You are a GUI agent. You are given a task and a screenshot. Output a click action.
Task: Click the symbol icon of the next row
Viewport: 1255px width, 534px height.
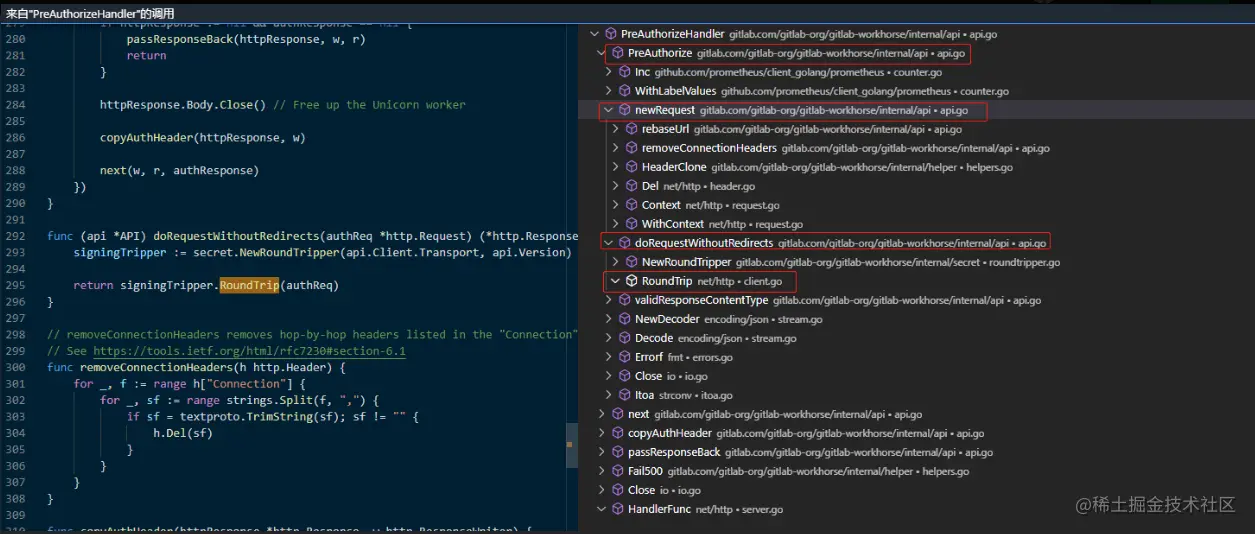(618, 414)
